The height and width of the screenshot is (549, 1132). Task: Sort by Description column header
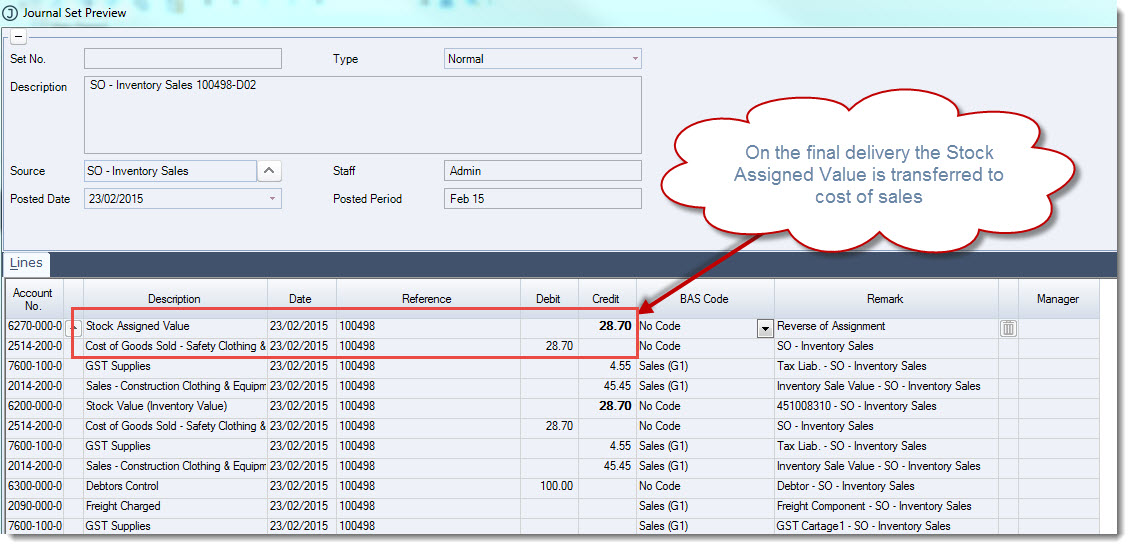pyautogui.click(x=175, y=299)
